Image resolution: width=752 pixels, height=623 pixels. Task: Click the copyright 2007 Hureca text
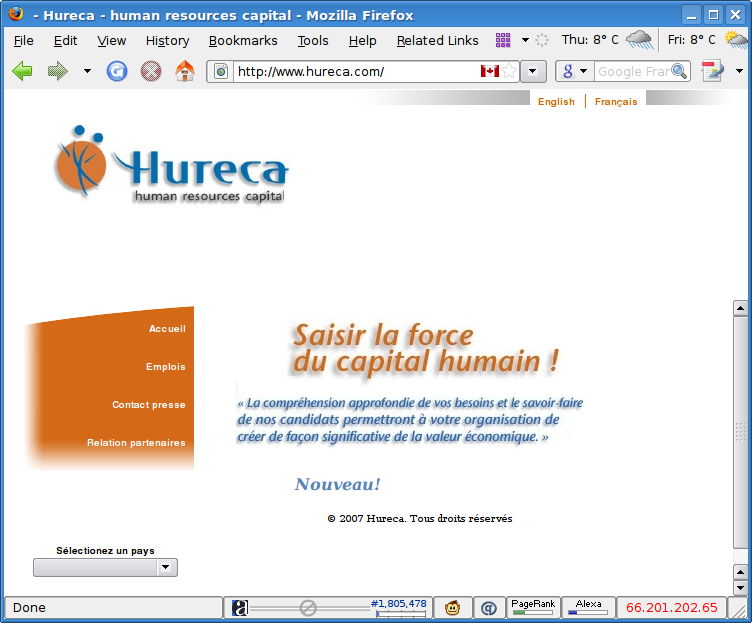[420, 518]
